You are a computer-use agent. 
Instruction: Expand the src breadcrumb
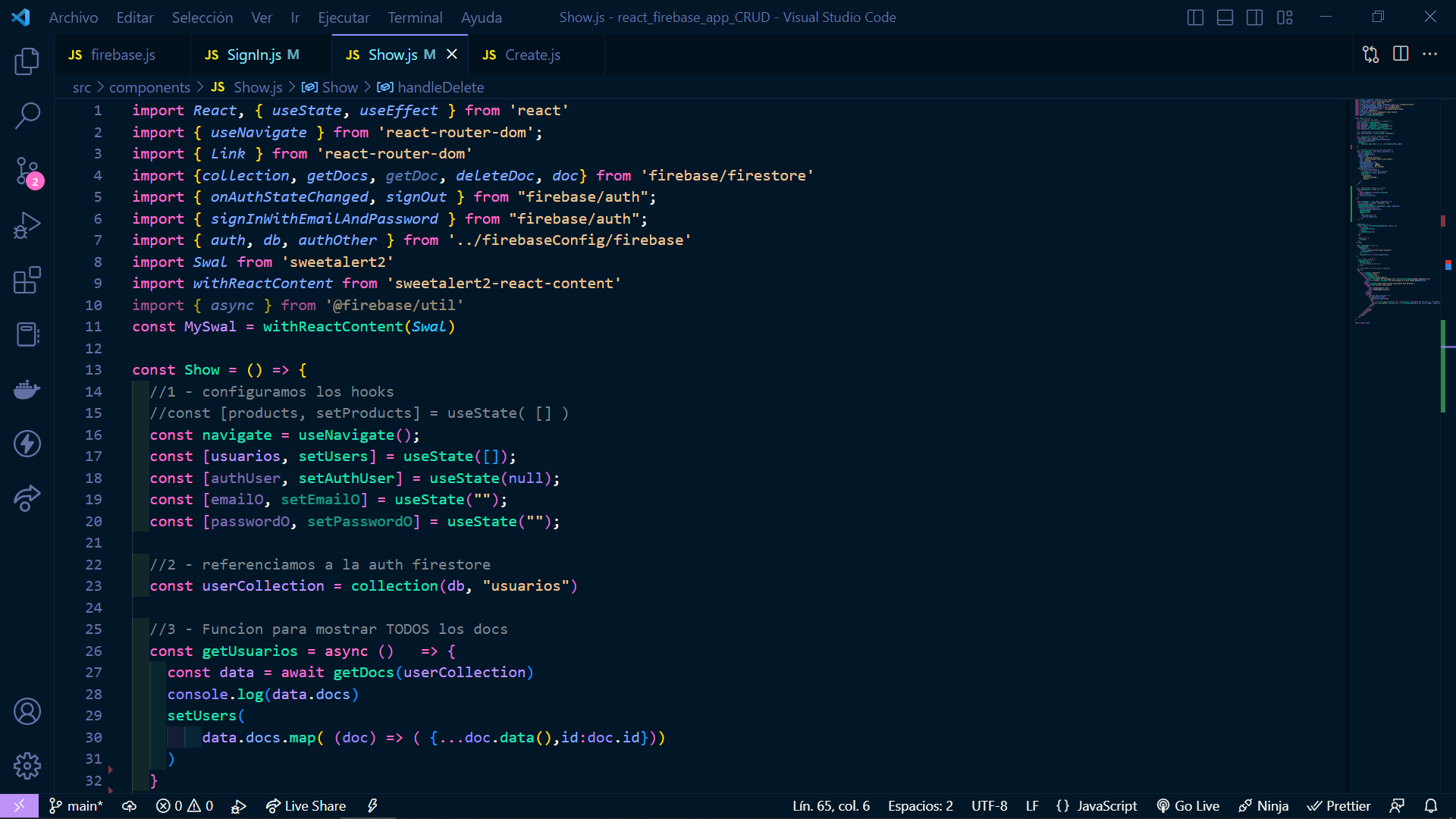click(x=81, y=87)
